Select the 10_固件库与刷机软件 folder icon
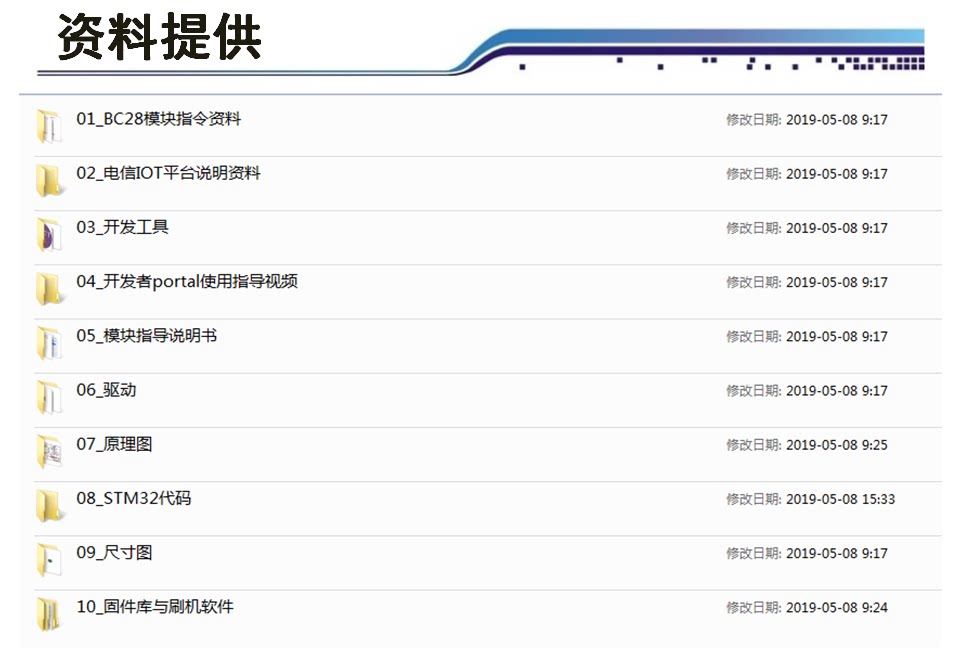 48,613
